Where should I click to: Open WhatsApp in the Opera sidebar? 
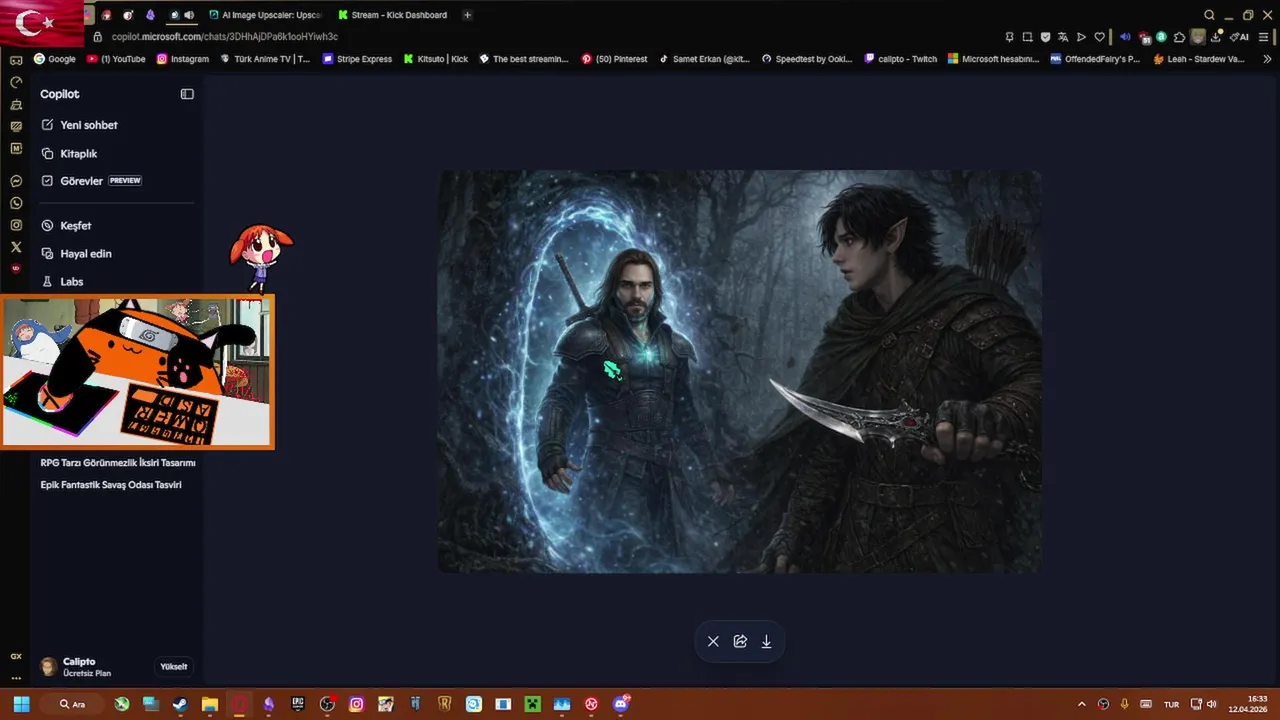[16, 203]
